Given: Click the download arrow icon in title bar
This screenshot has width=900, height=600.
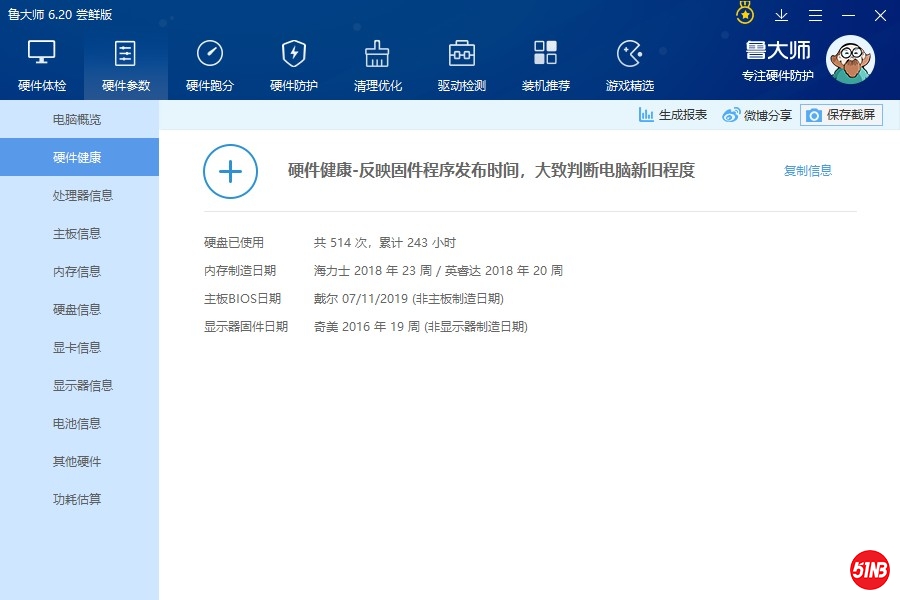Looking at the screenshot, I should 782,15.
